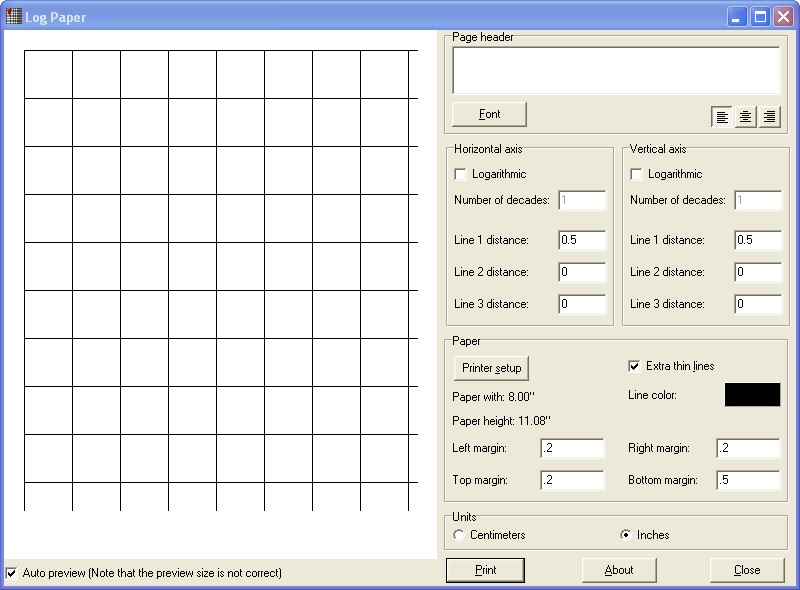800x590 pixels.
Task: Click the Left margin input field
Action: (572, 450)
